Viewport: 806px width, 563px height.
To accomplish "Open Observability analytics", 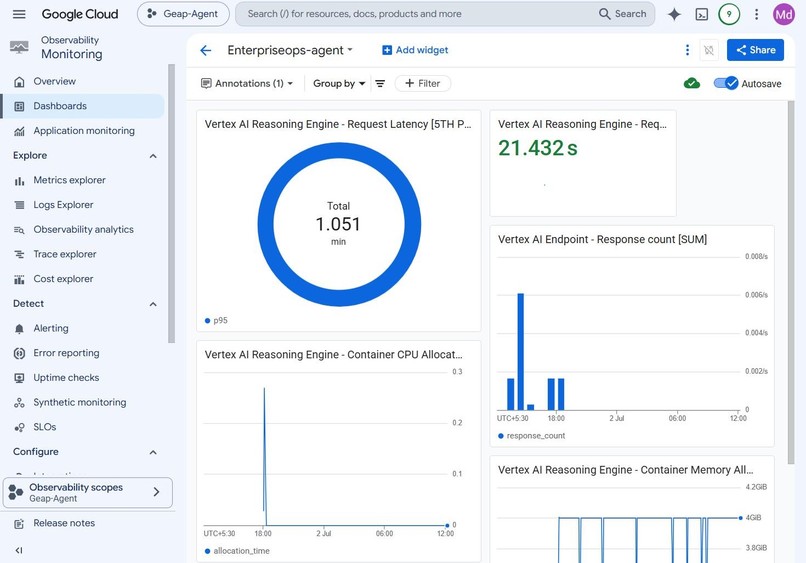I will tap(82, 229).
